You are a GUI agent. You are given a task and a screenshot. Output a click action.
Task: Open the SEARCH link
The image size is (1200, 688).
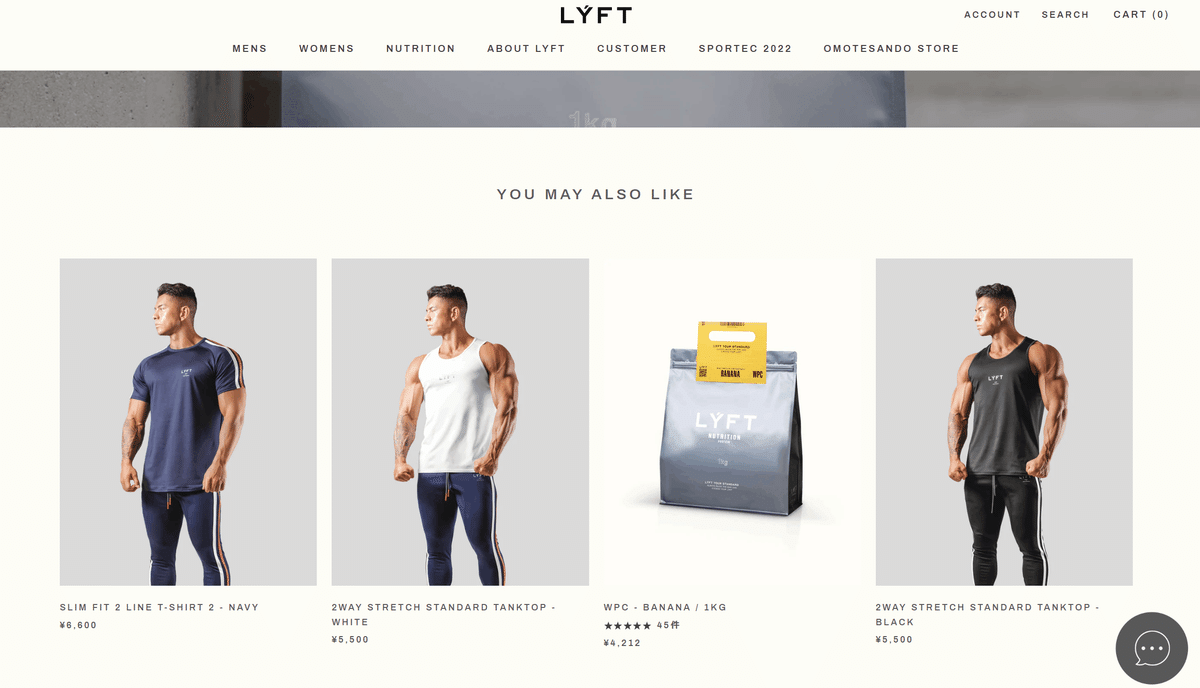click(x=1065, y=14)
